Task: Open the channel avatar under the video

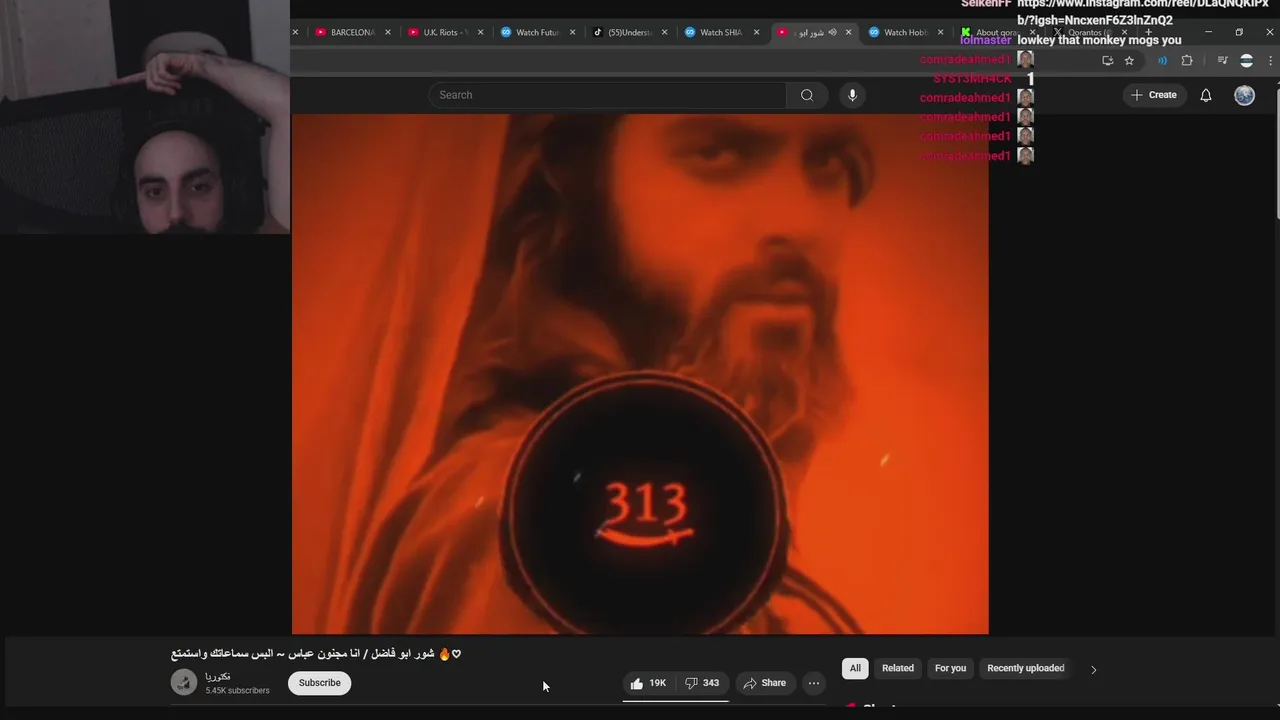Action: pyautogui.click(x=184, y=683)
